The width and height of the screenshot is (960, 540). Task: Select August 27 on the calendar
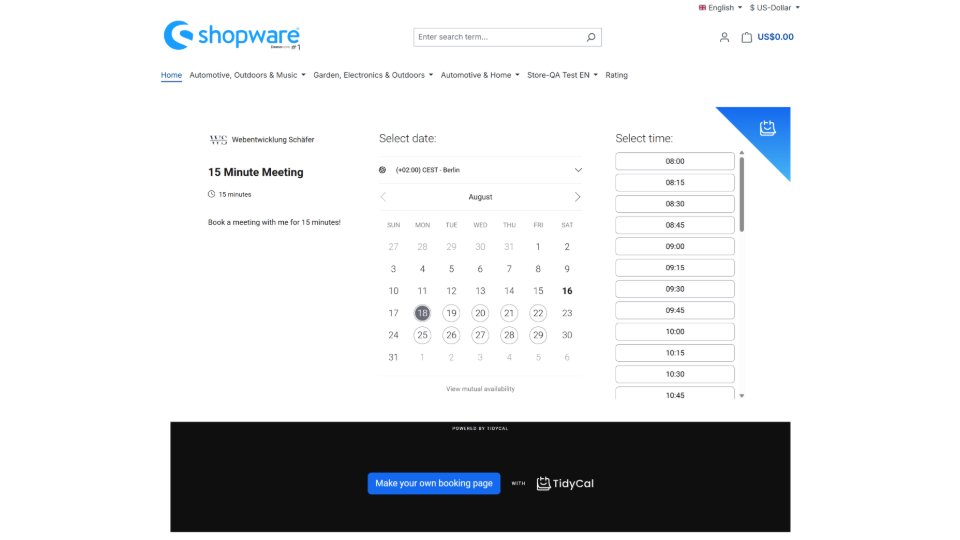pyautogui.click(x=480, y=335)
